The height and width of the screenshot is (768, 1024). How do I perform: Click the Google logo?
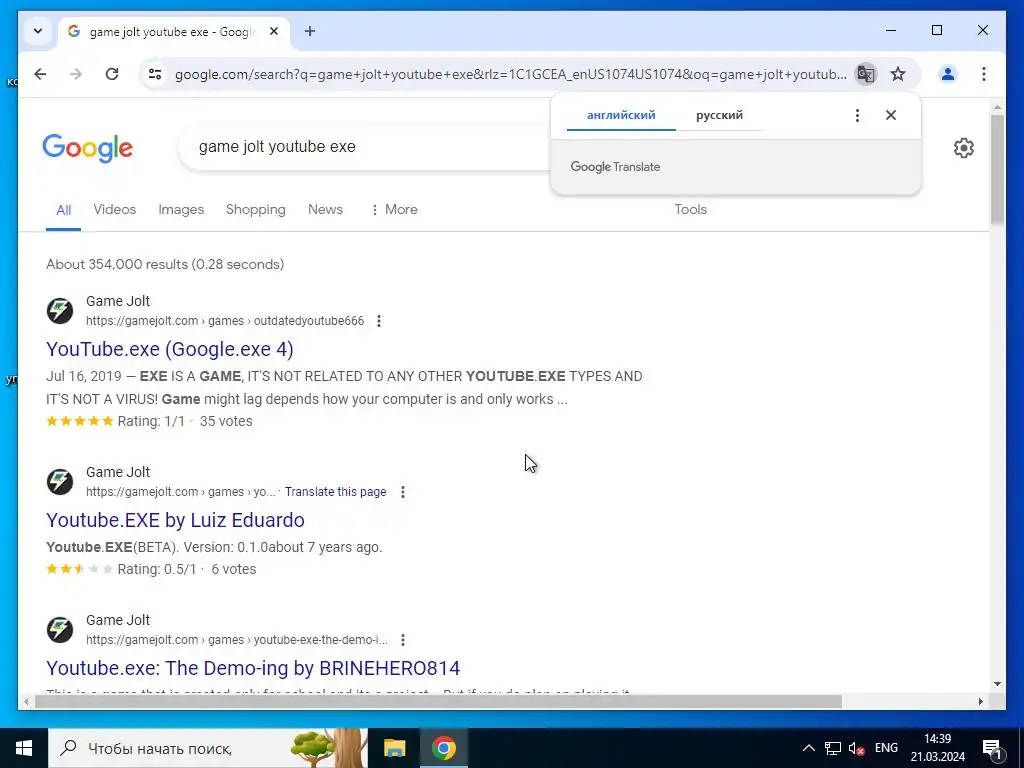click(x=88, y=148)
